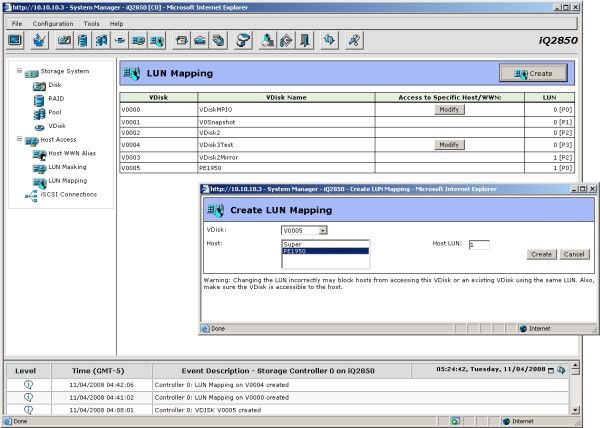600x428 pixels.
Task: Click the Storage System tree node icon
Action: [31, 73]
